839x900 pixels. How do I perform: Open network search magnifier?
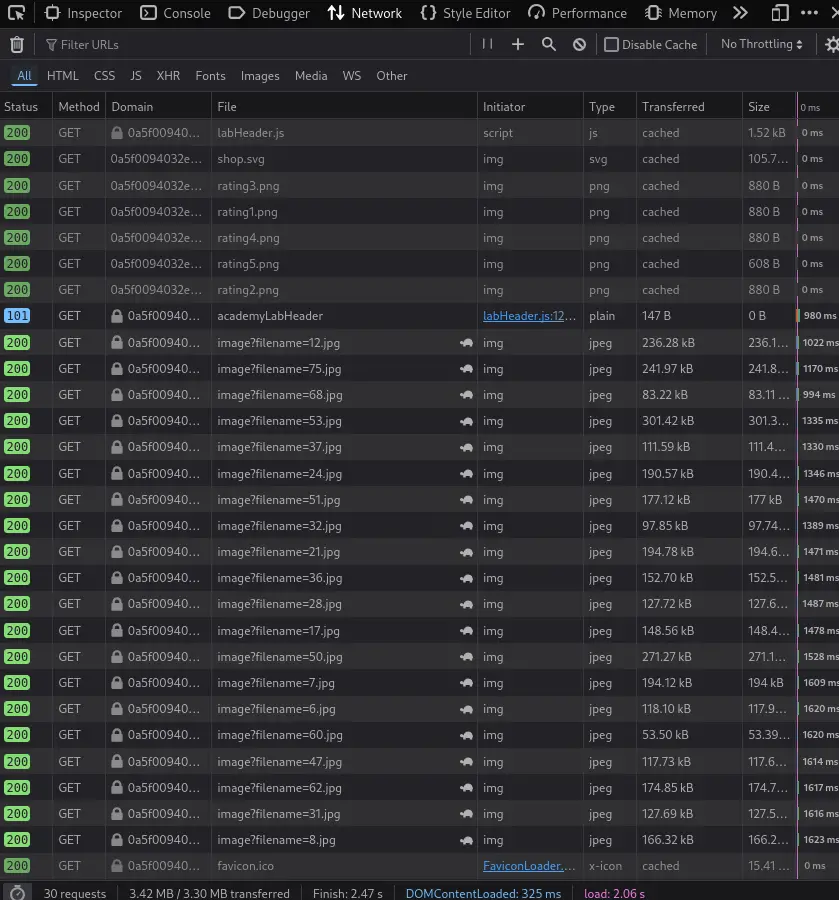click(549, 44)
